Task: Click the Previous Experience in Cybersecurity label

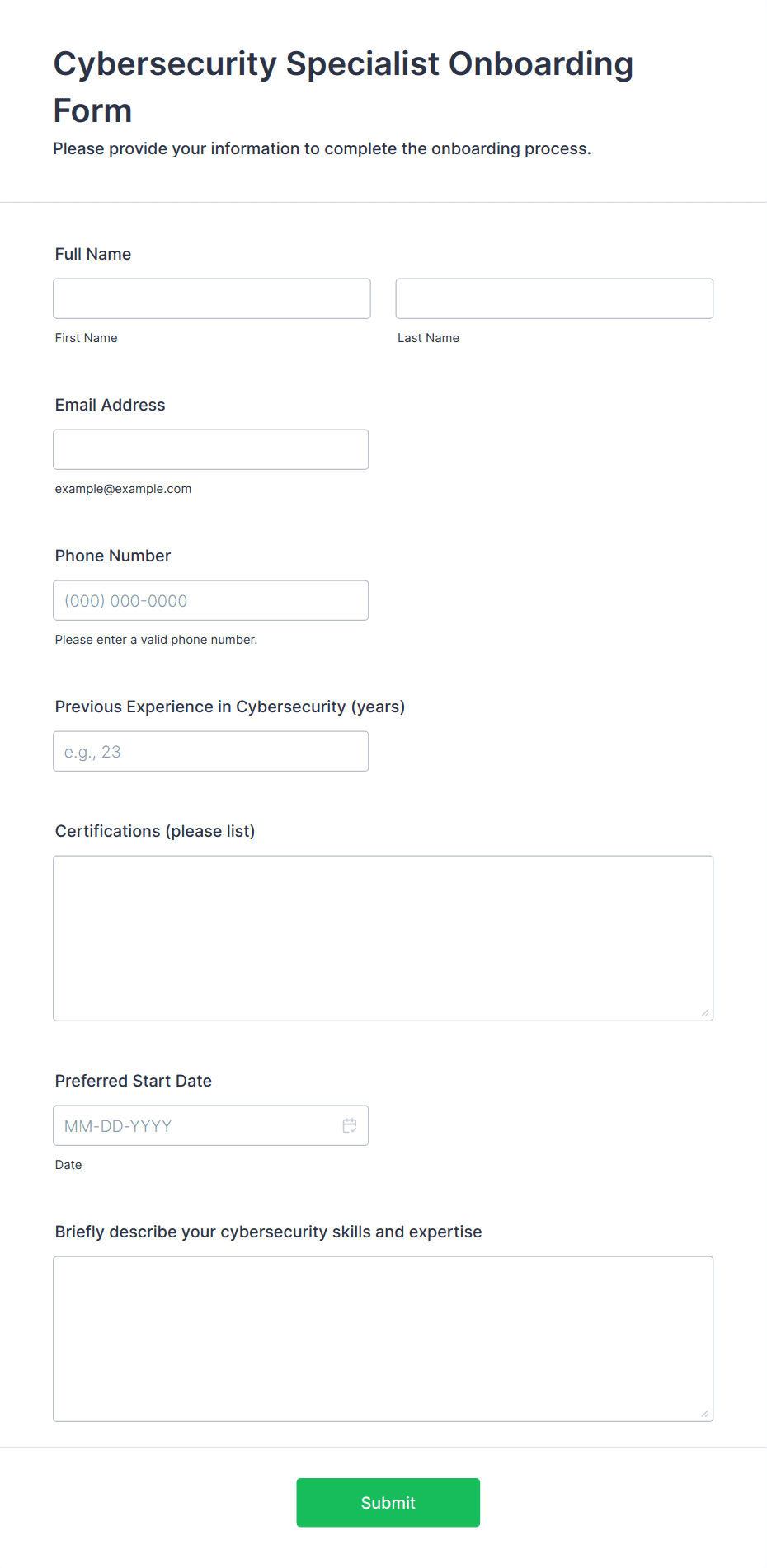Action: pyautogui.click(x=230, y=707)
